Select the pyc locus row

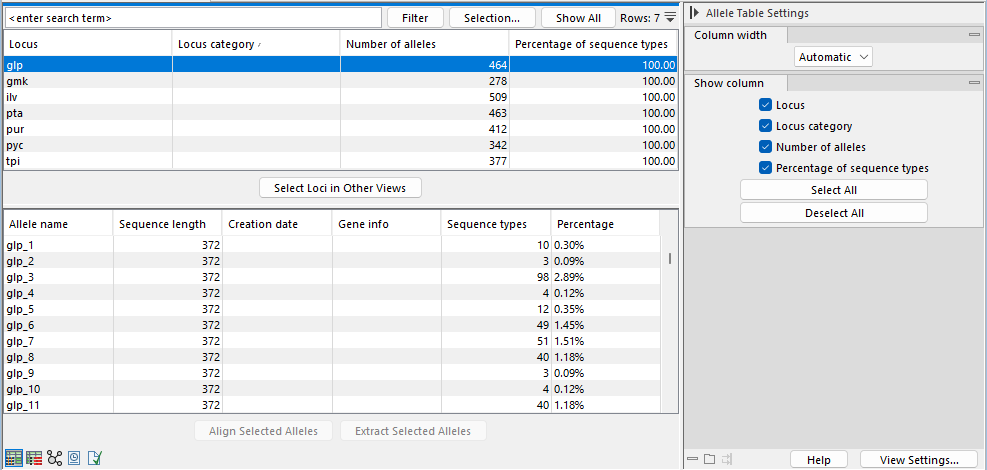tap(341, 145)
